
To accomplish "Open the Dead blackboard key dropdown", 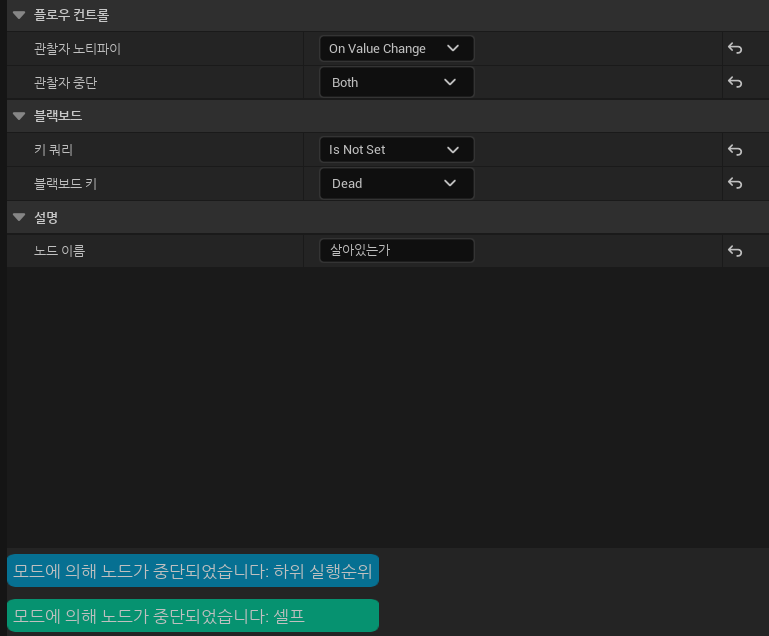I will click(x=396, y=183).
